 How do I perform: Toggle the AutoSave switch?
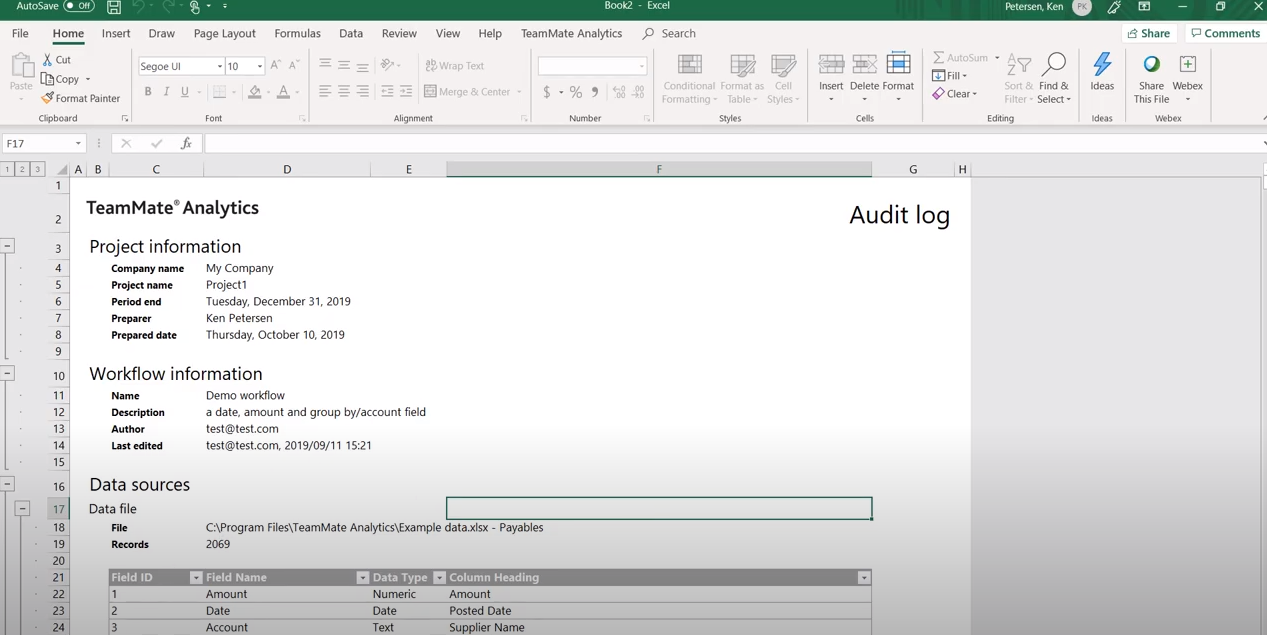pos(79,6)
